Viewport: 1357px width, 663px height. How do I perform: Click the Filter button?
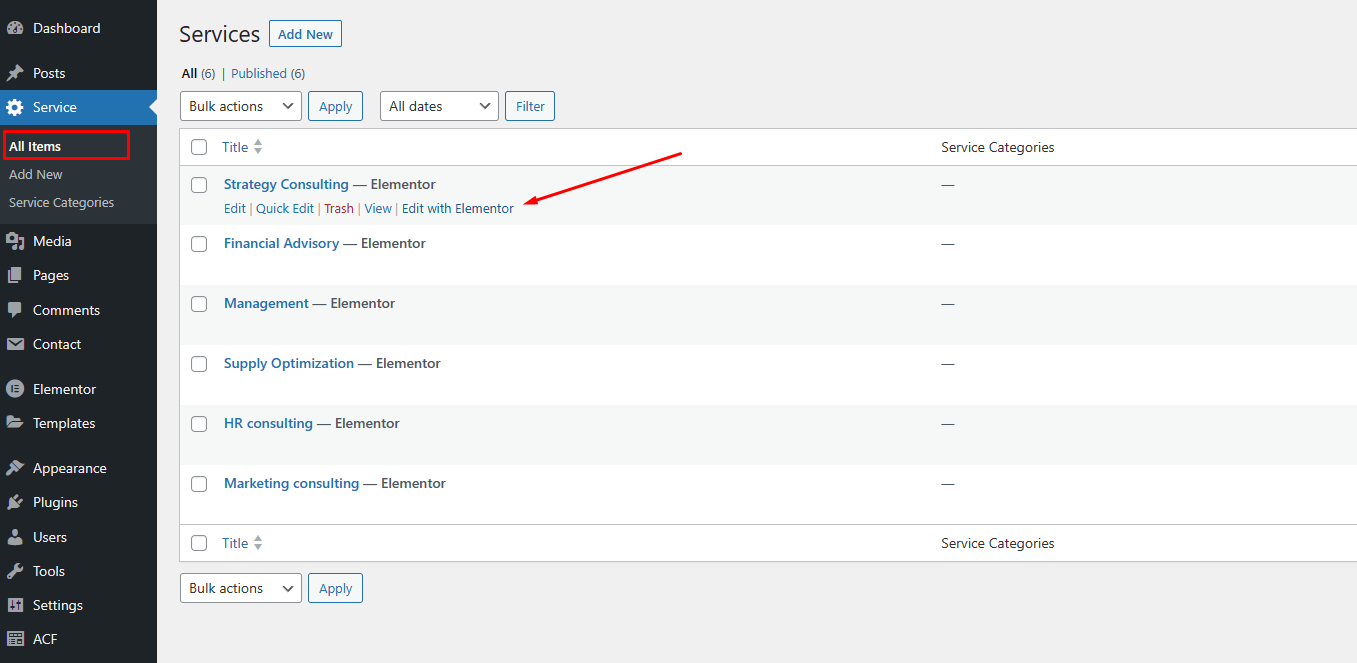(x=530, y=106)
